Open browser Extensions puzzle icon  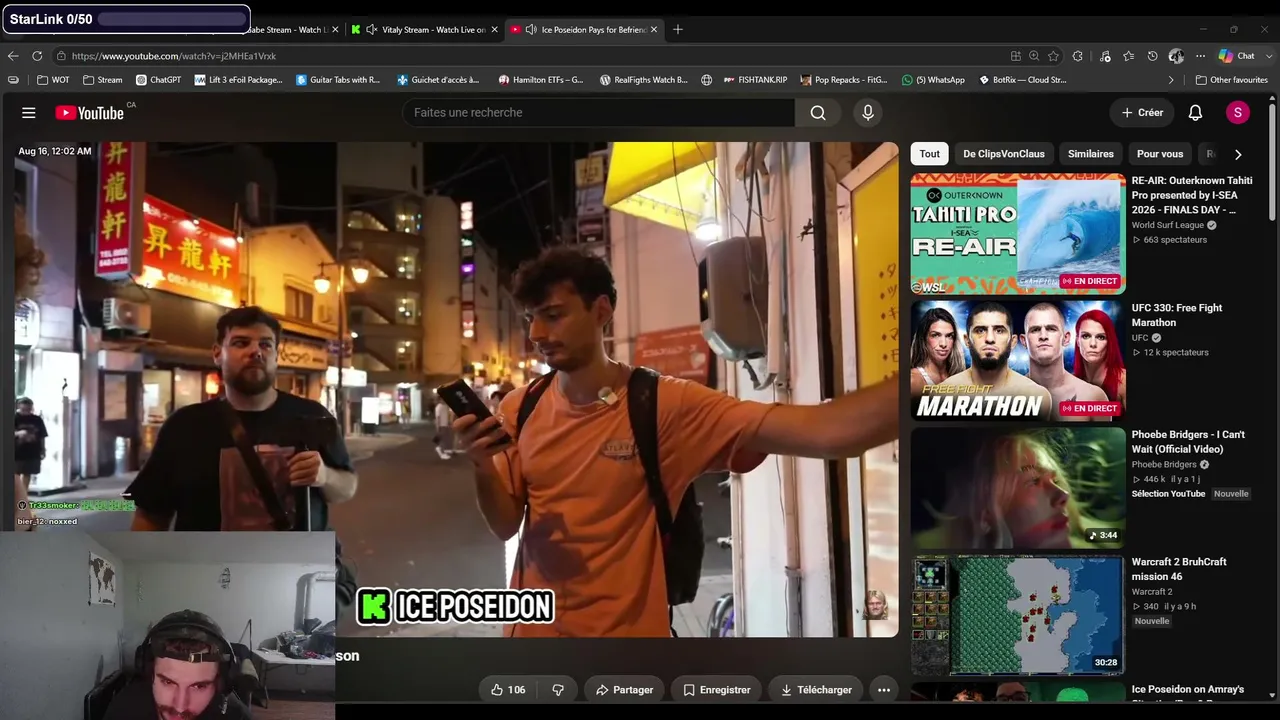click(1077, 56)
